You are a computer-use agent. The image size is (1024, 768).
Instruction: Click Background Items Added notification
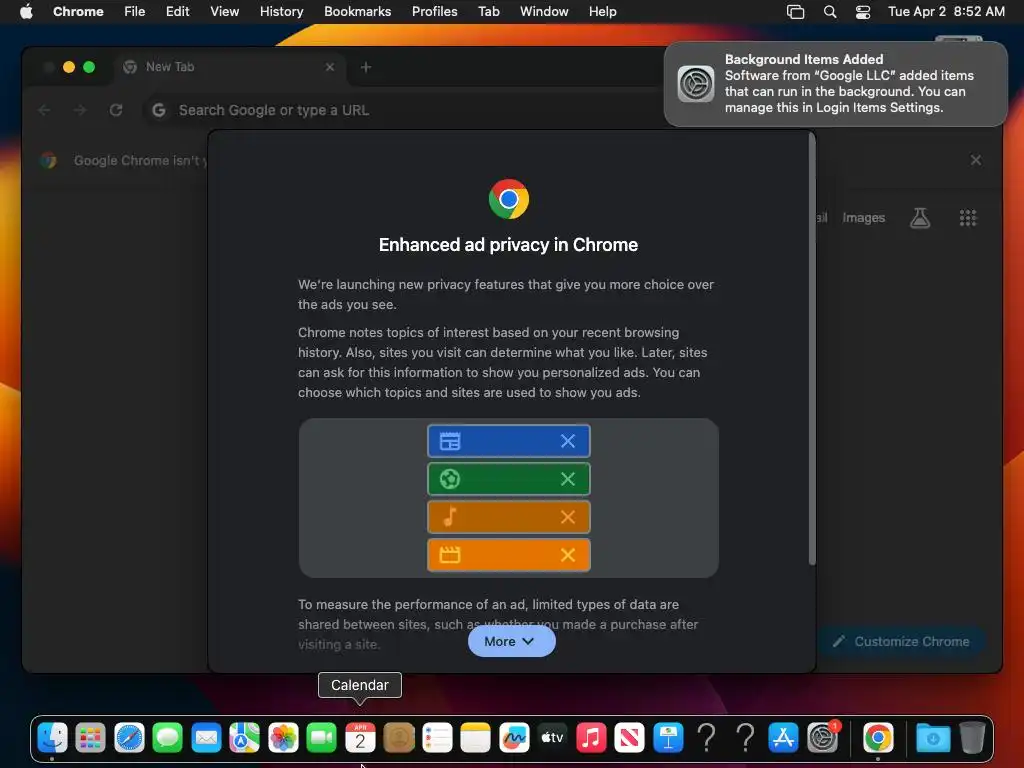pyautogui.click(x=836, y=84)
